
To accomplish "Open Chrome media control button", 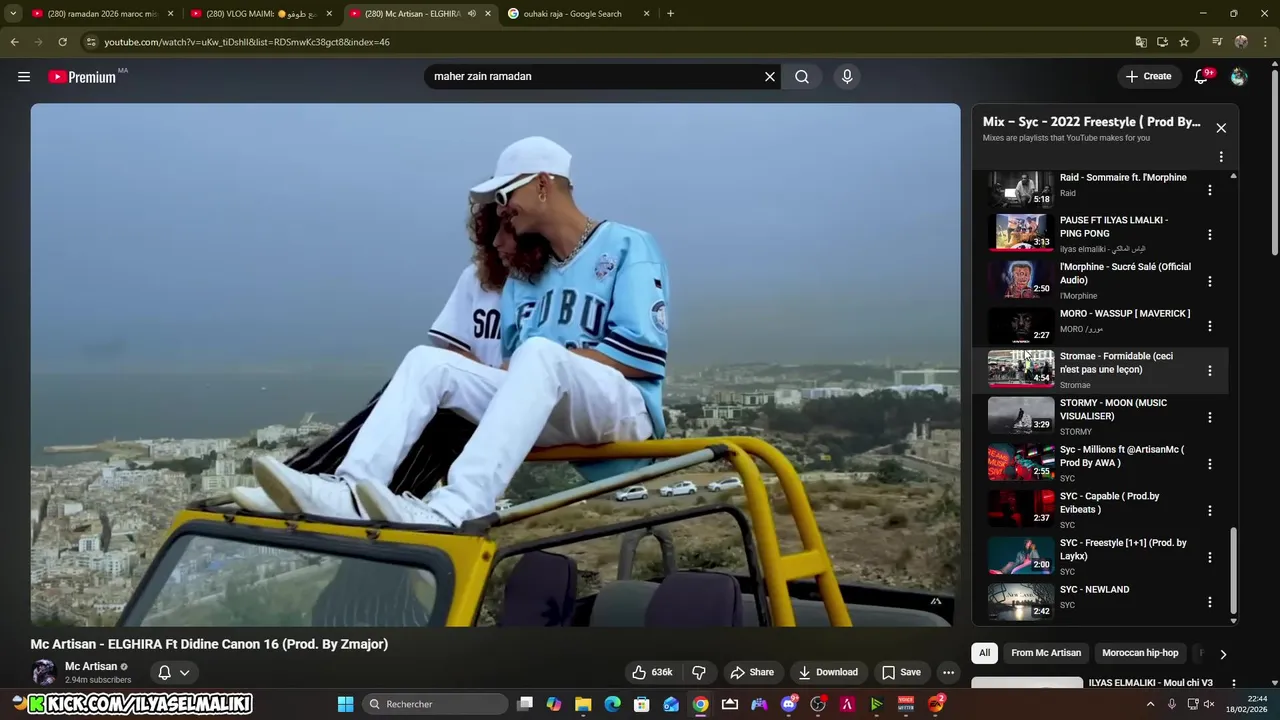I will [x=1217, y=42].
